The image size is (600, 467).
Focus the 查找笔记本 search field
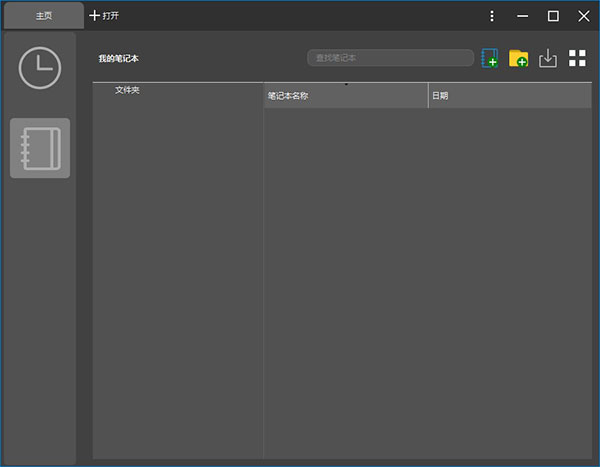390,58
